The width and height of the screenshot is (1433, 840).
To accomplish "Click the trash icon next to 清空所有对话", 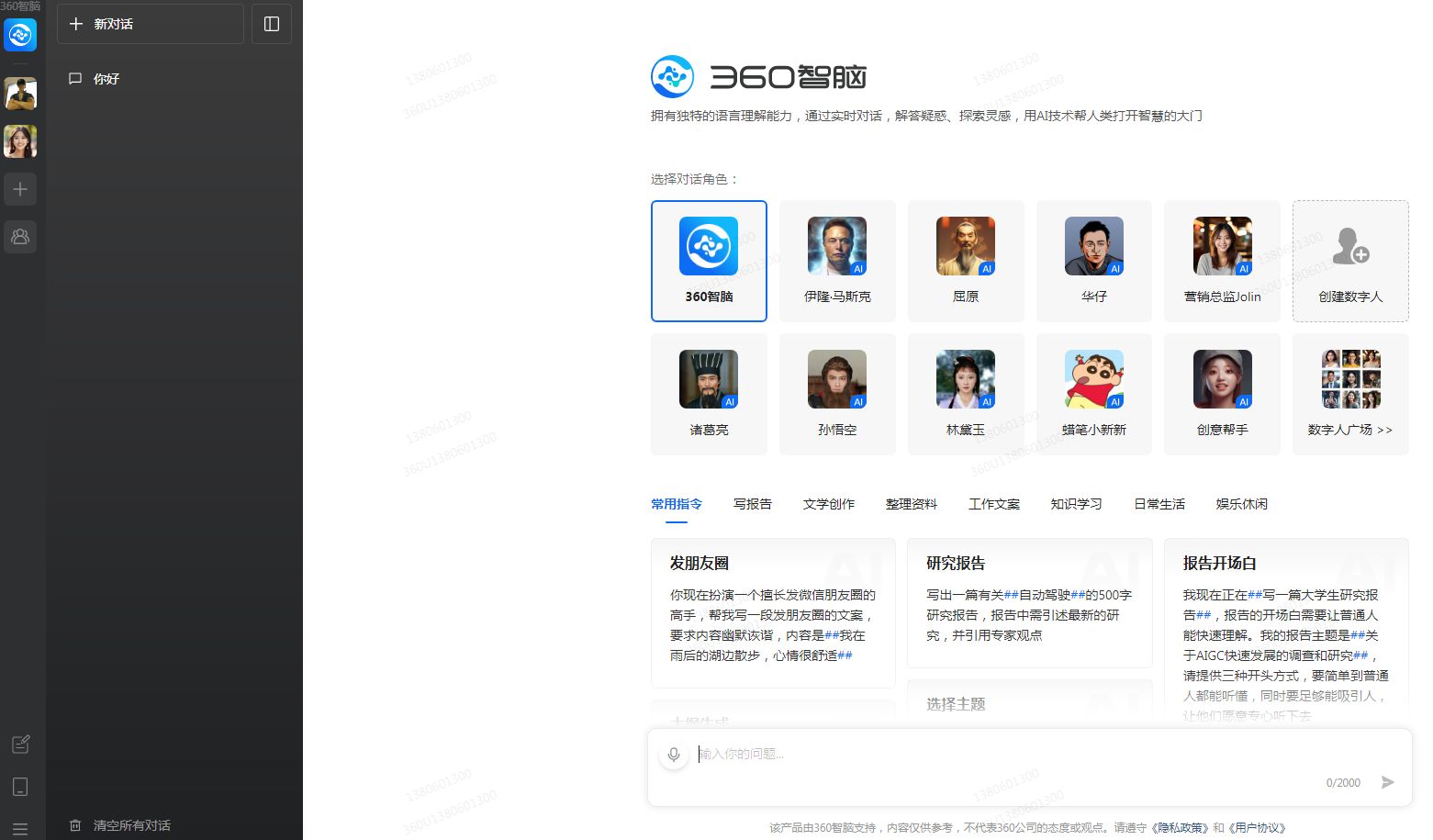I will click(x=77, y=825).
